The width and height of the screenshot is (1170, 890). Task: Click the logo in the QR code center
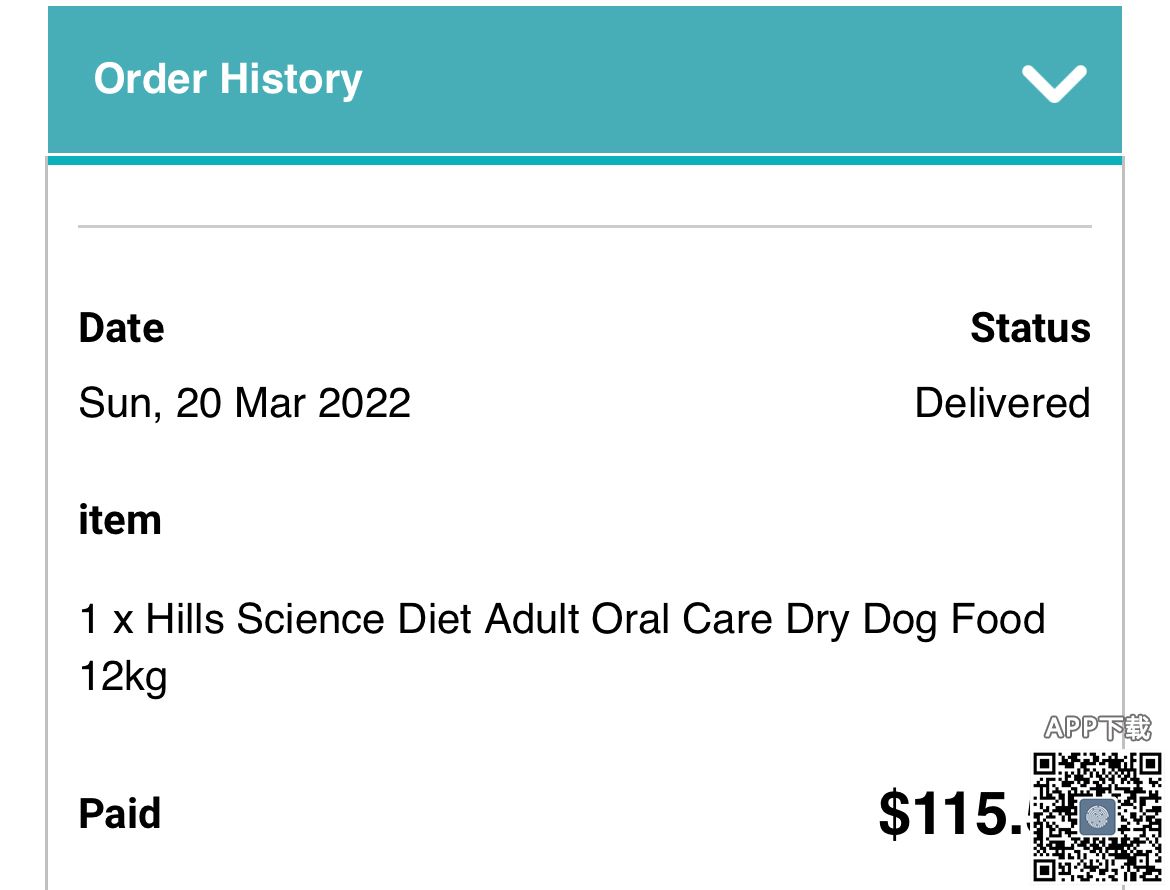click(x=1097, y=817)
